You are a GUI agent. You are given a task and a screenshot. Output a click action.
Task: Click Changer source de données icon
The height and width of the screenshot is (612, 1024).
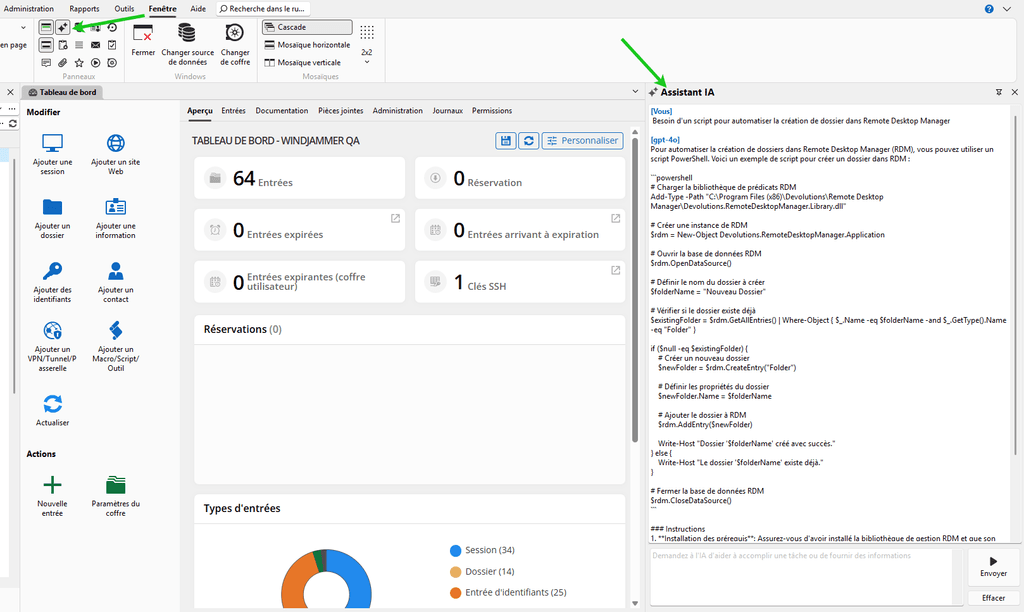coord(188,33)
